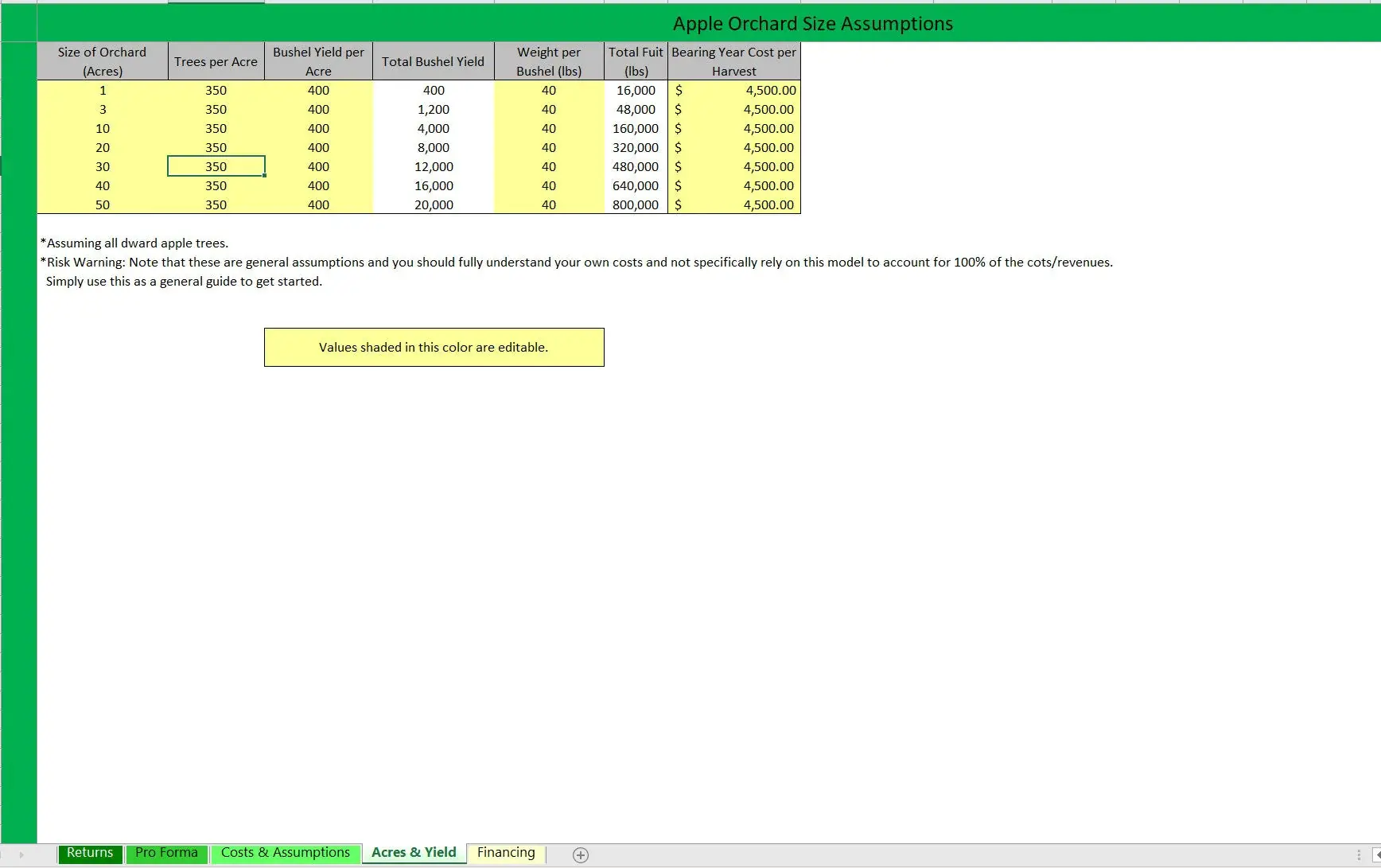Open the Financing sheet
This screenshot has height=868, width=1381.
(x=505, y=852)
